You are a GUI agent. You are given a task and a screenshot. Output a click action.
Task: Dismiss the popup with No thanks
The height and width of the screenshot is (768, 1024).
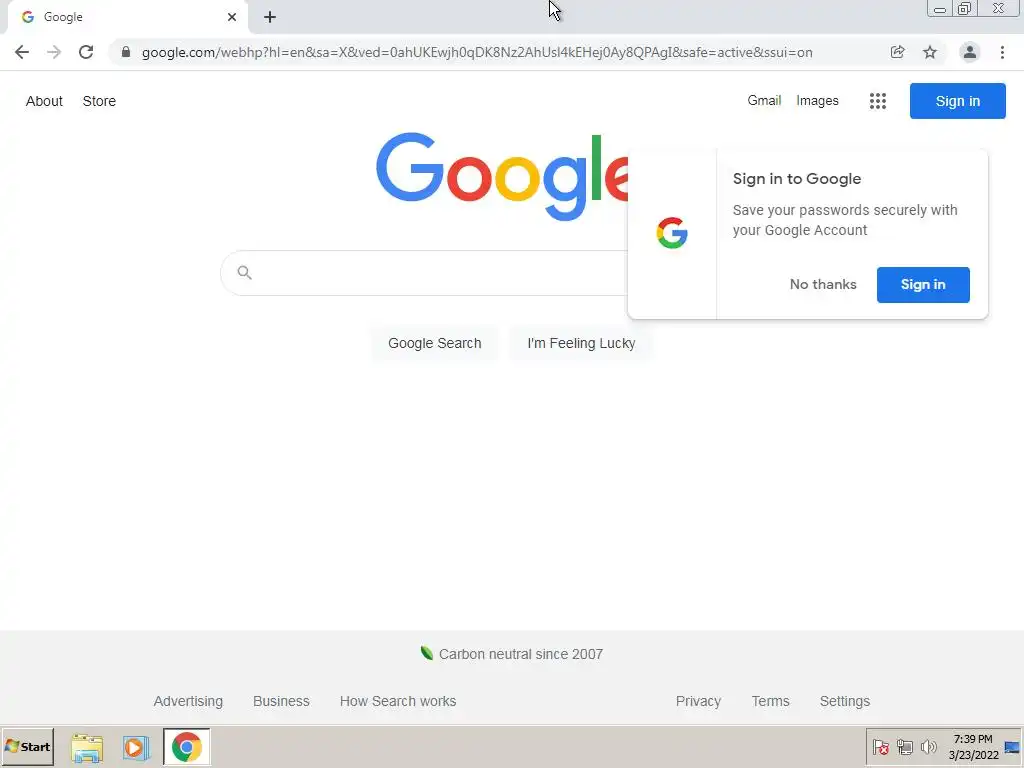(823, 285)
